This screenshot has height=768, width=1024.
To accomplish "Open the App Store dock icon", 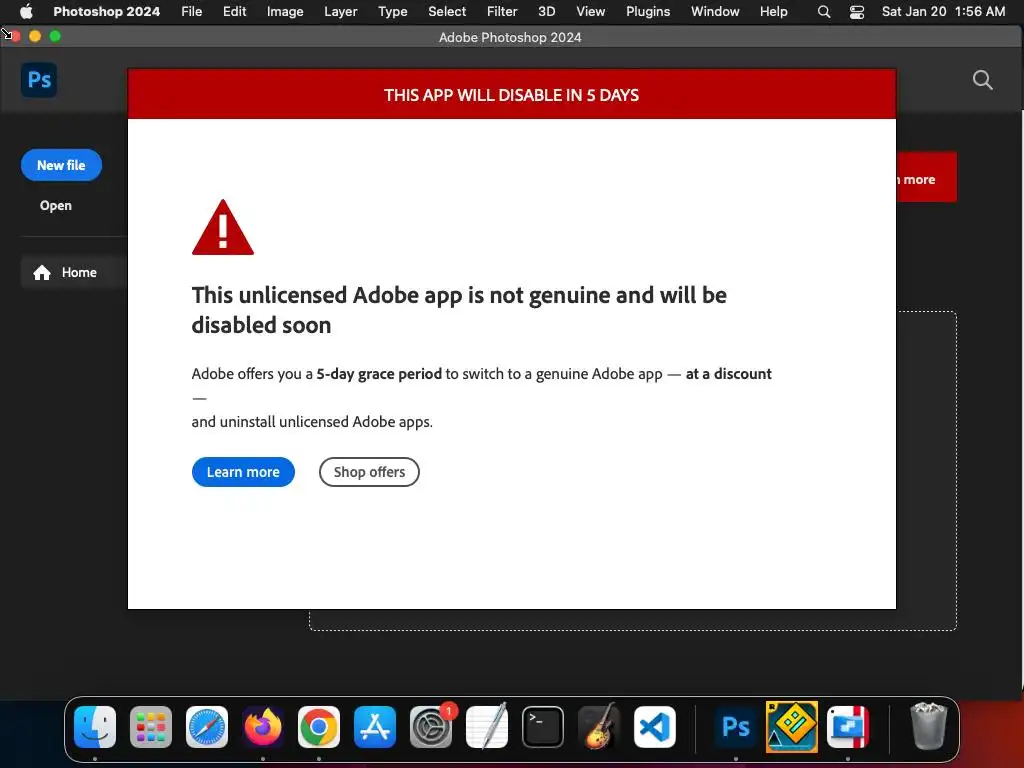I will pyautogui.click(x=375, y=727).
